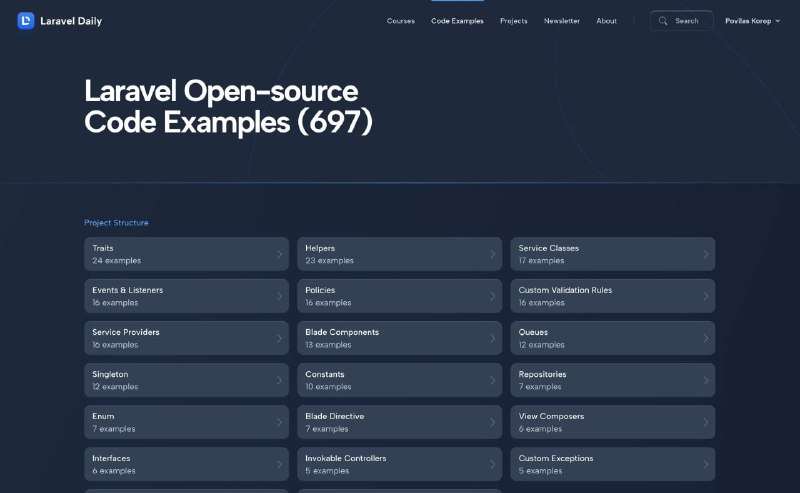
Task: Select the Interfaces card title
Action: point(111,458)
